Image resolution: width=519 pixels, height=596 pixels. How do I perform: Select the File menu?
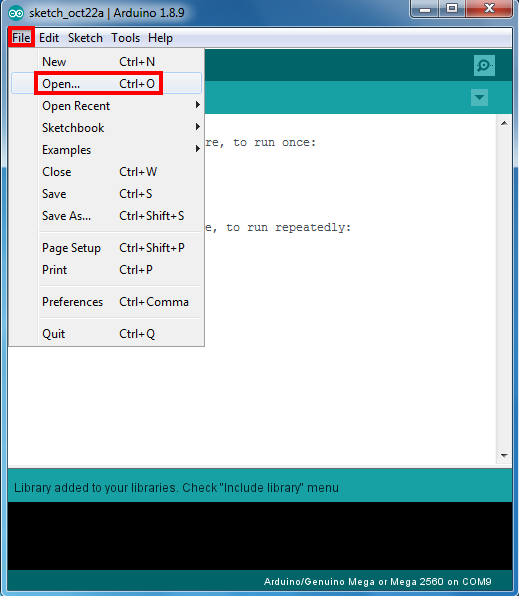coord(21,38)
